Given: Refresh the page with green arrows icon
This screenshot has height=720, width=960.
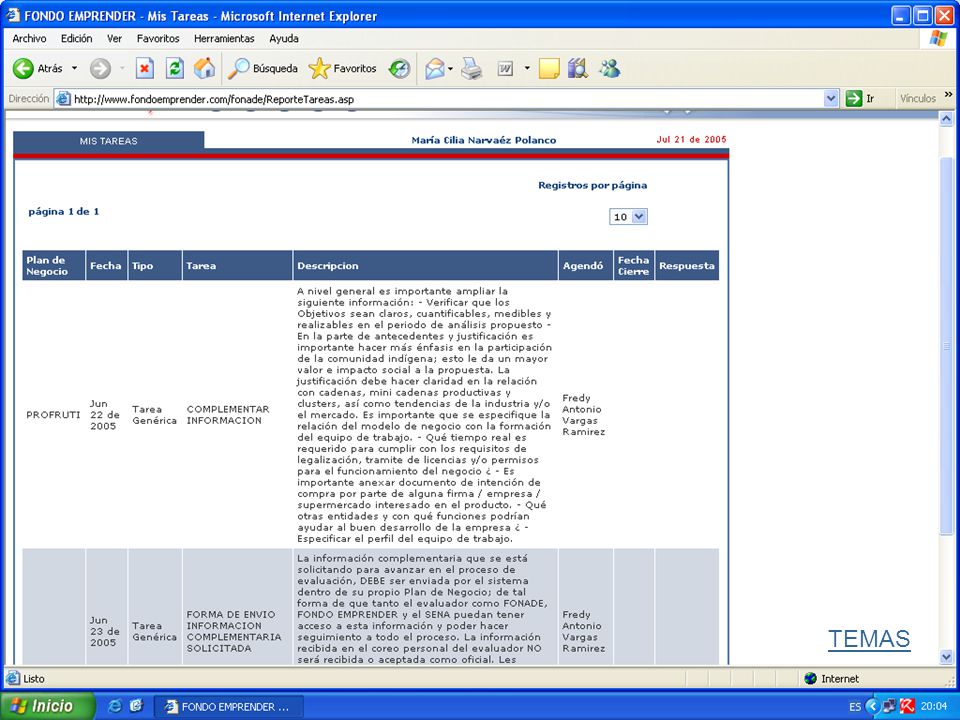Looking at the screenshot, I should coord(175,69).
